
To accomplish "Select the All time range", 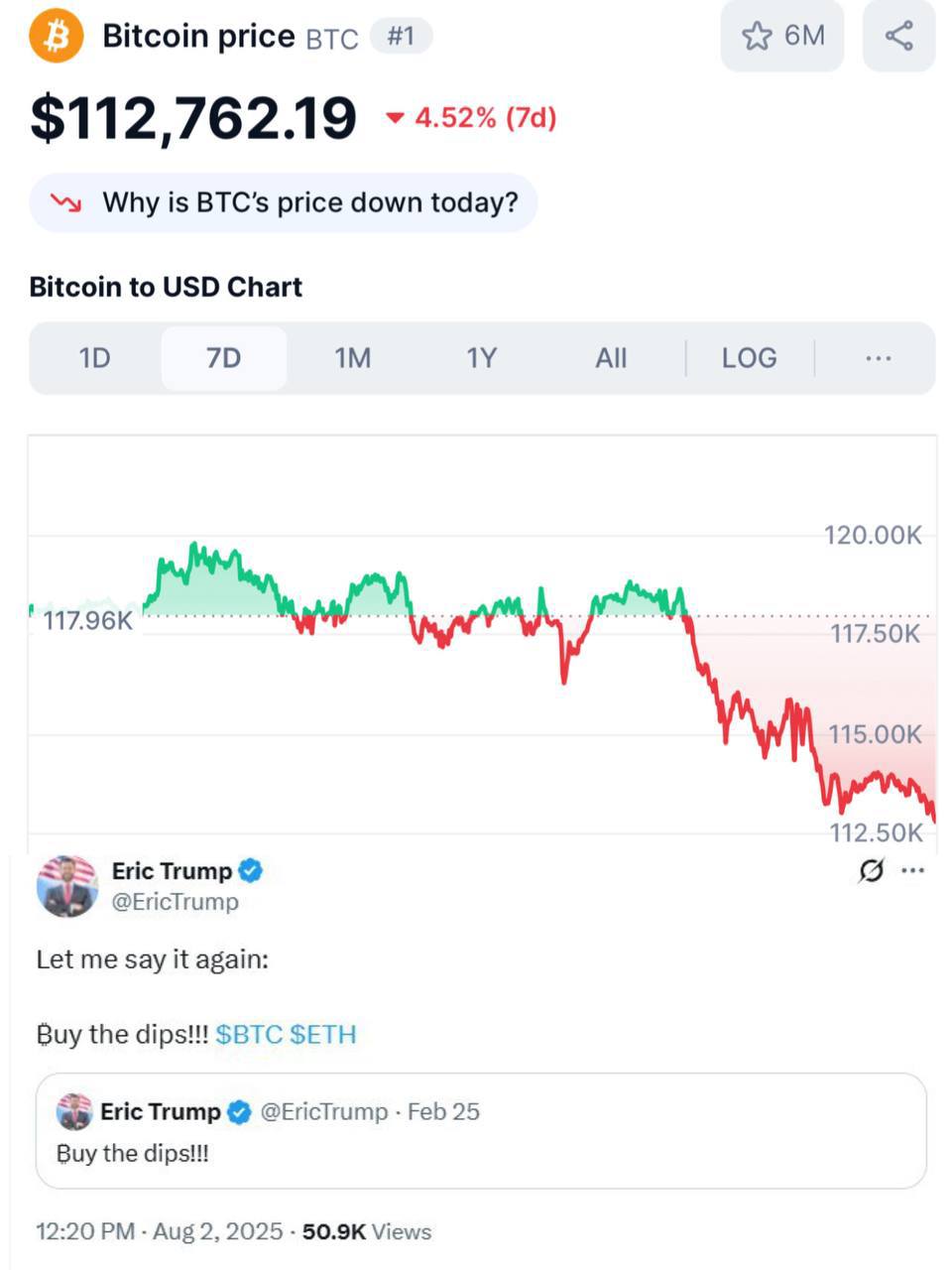I will [x=611, y=358].
